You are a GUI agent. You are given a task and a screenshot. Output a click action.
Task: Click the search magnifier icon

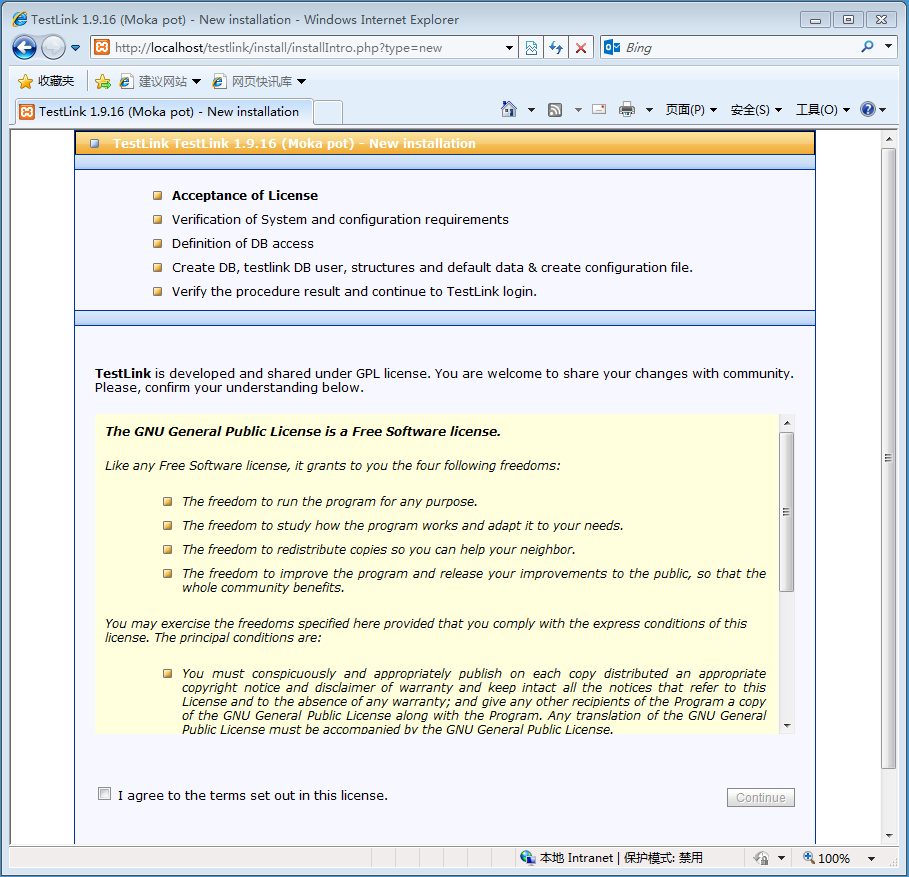[867, 46]
